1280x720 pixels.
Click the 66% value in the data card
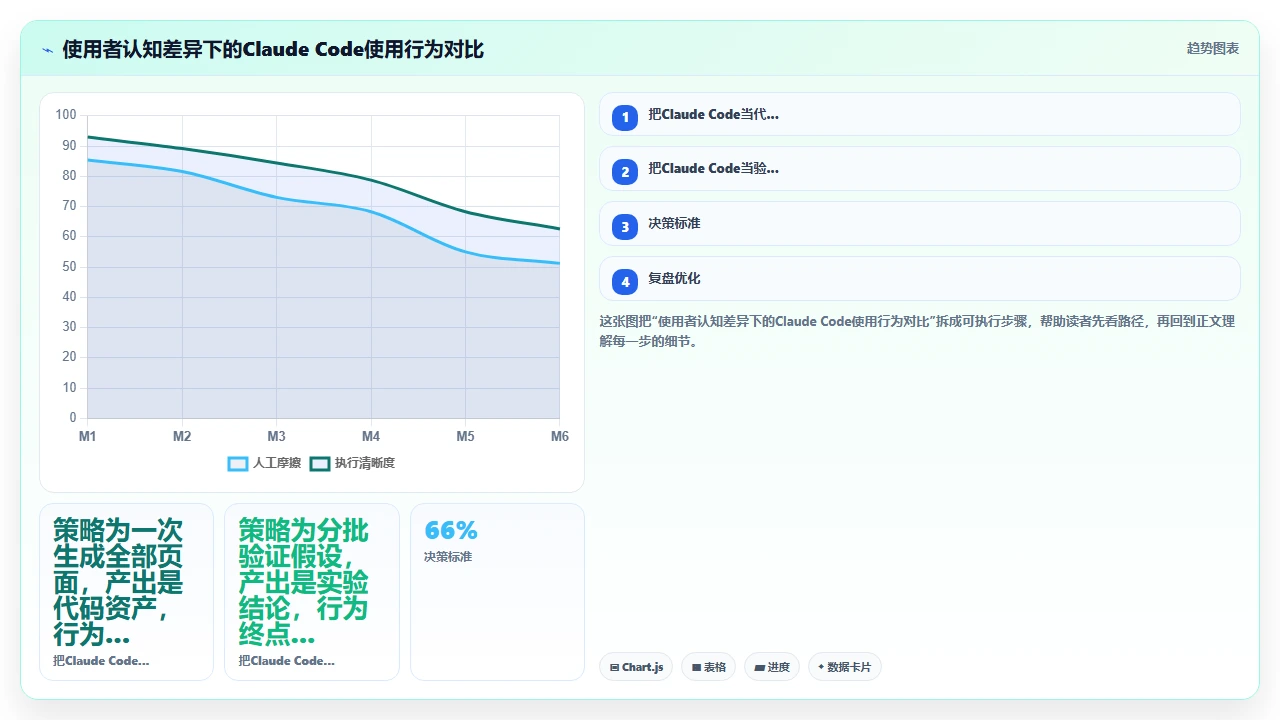pos(451,530)
